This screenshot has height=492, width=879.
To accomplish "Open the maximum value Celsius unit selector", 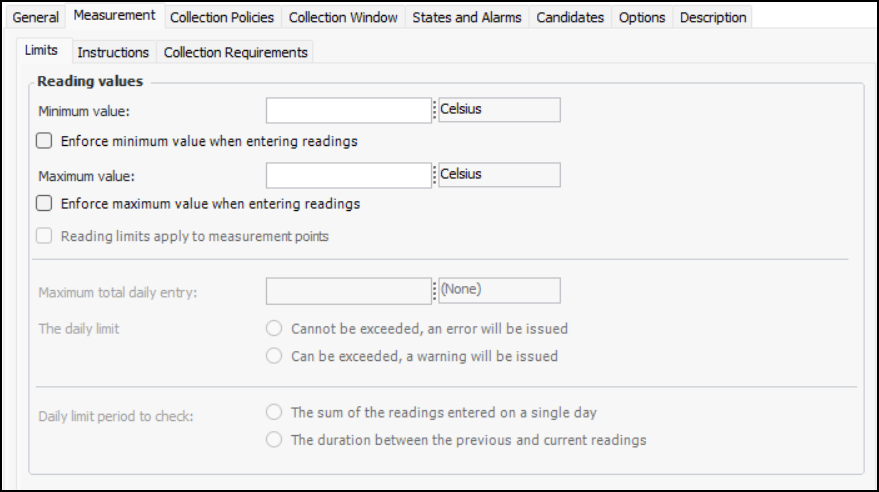I will pyautogui.click(x=498, y=175).
